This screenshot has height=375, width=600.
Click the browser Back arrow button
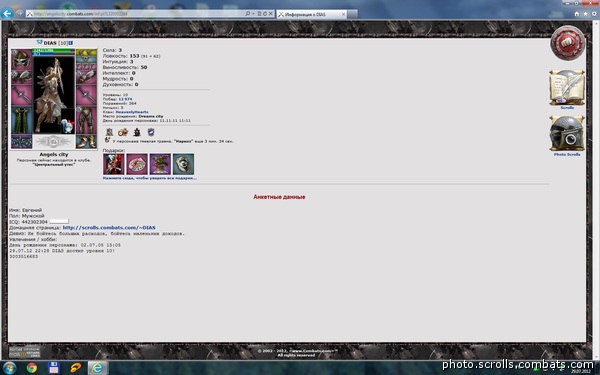pyautogui.click(x=7, y=13)
